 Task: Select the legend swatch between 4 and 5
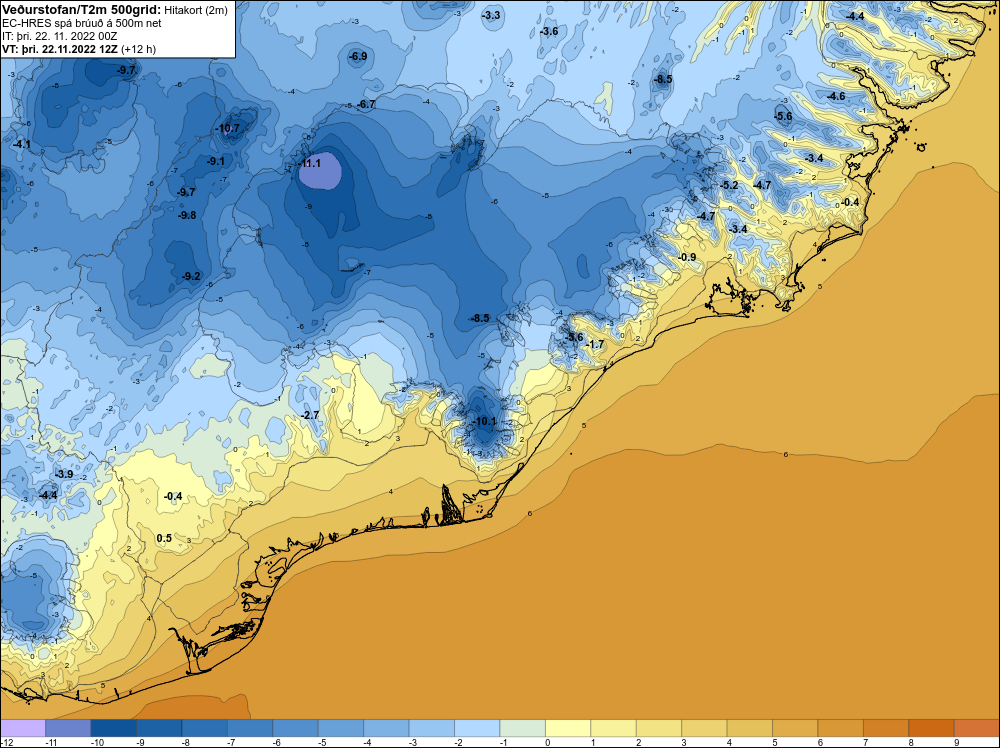click(750, 728)
